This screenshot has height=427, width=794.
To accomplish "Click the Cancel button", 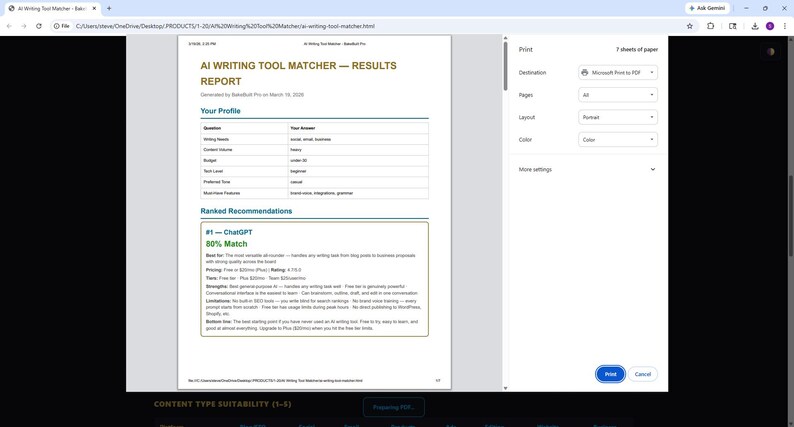I will (643, 374).
